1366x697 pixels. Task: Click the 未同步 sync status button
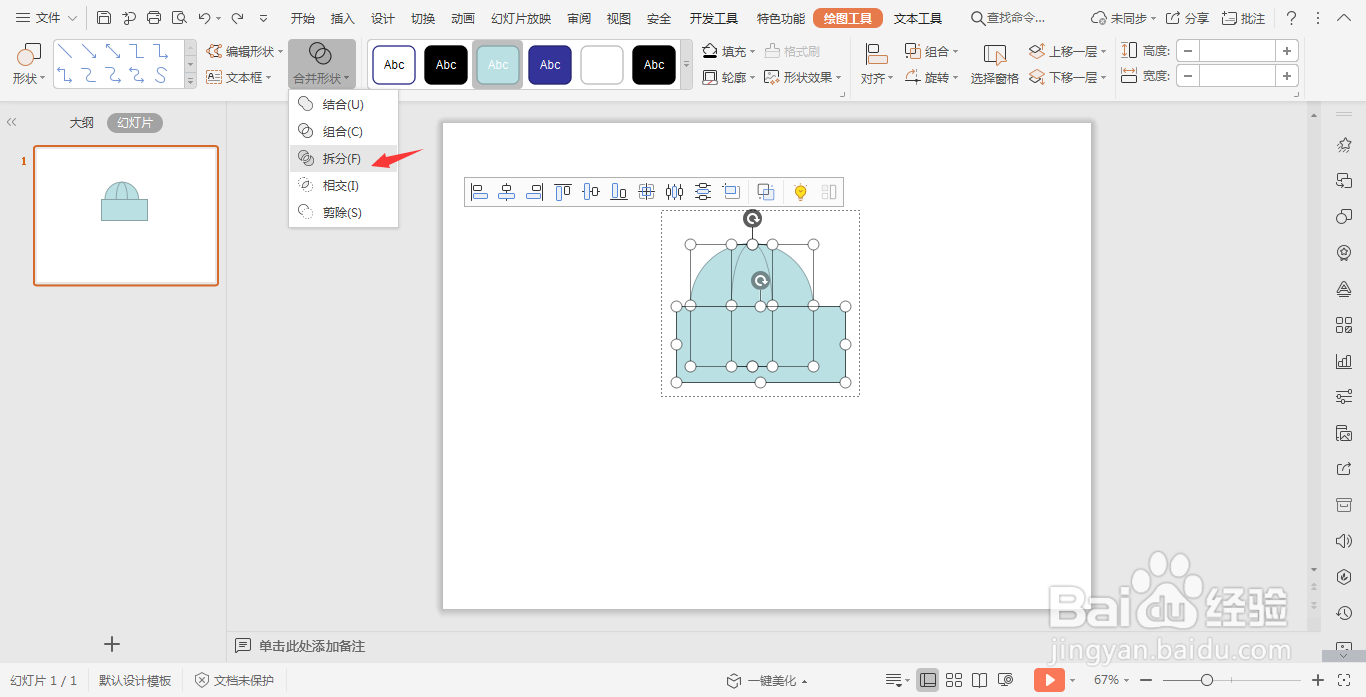(x=1124, y=18)
